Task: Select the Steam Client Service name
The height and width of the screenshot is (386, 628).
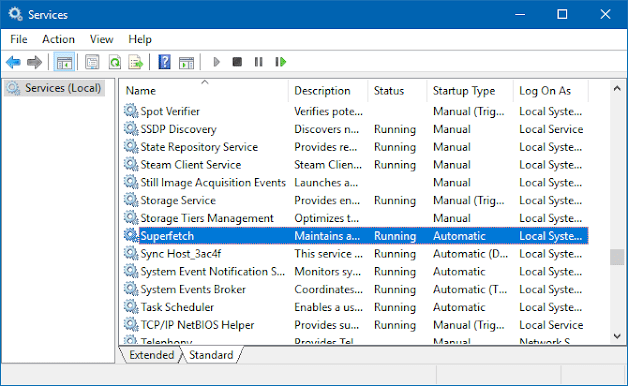Action: pyautogui.click(x=191, y=165)
